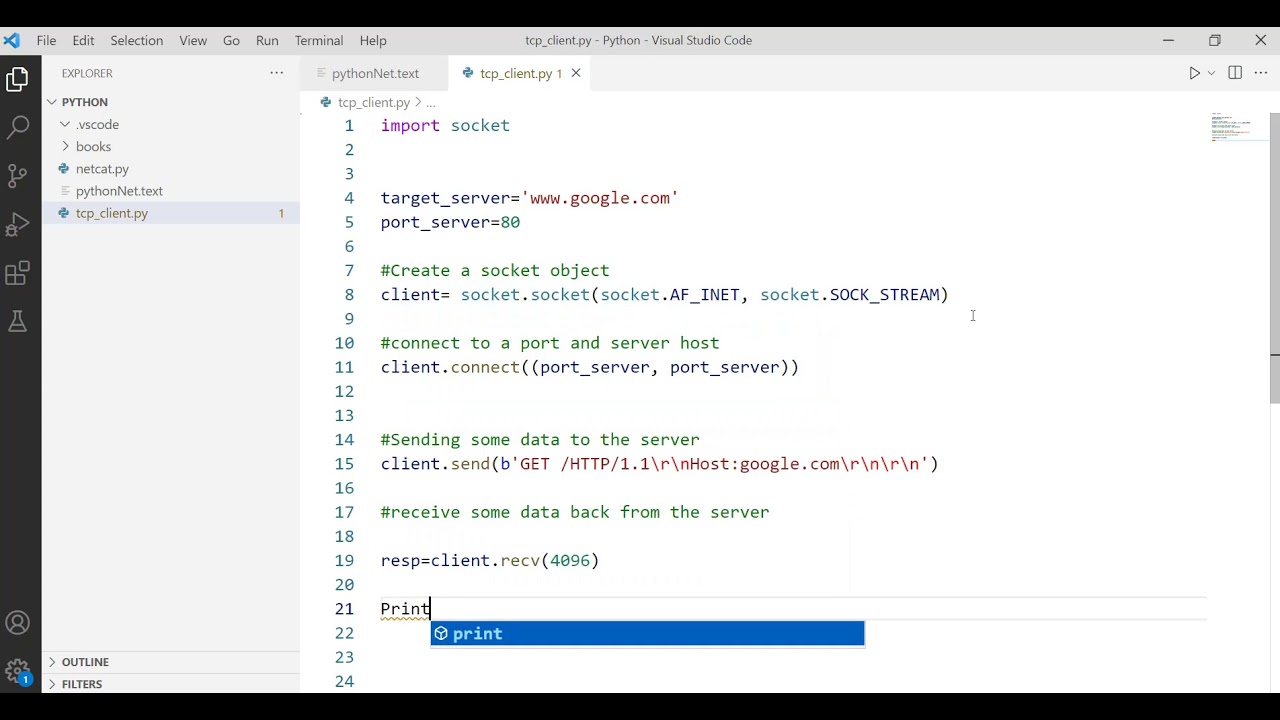Click the 'resp=client.recv(4096)' line
1280x720 pixels.
click(x=490, y=561)
